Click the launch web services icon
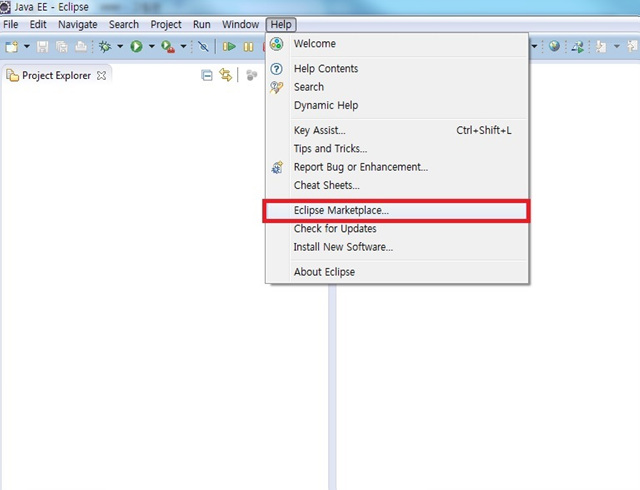This screenshot has width=640, height=490. coord(578,47)
